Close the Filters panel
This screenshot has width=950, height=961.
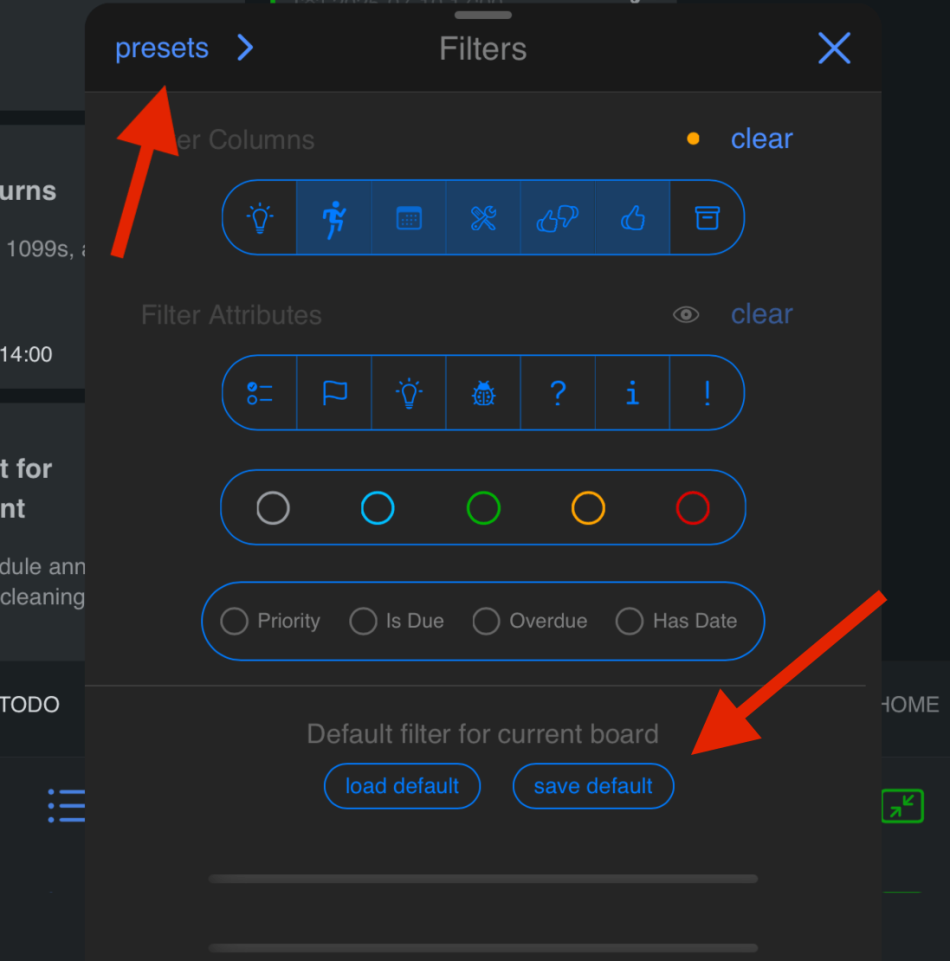[834, 48]
